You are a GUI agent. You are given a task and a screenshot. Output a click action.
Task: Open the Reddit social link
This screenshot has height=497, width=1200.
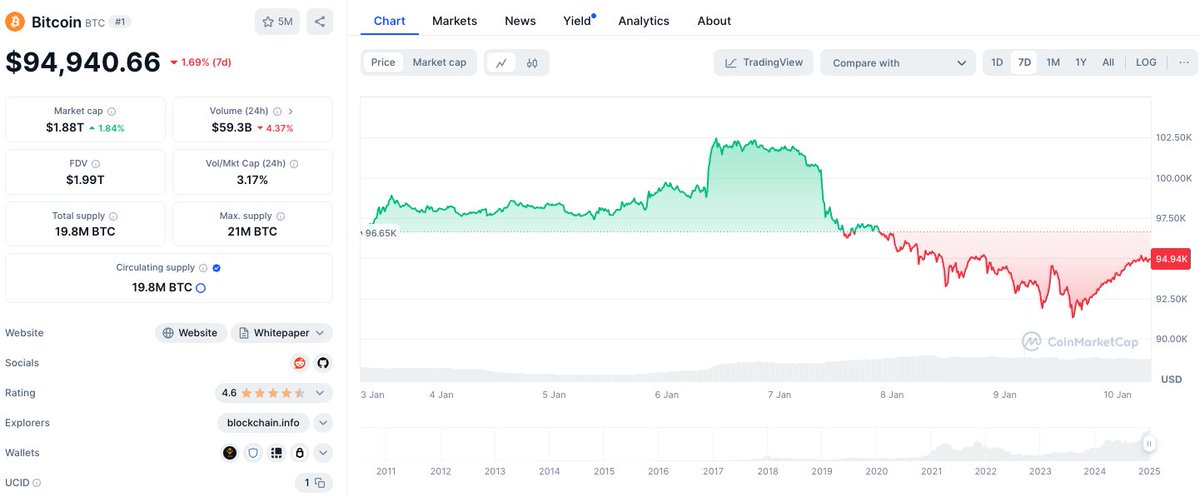[300, 363]
